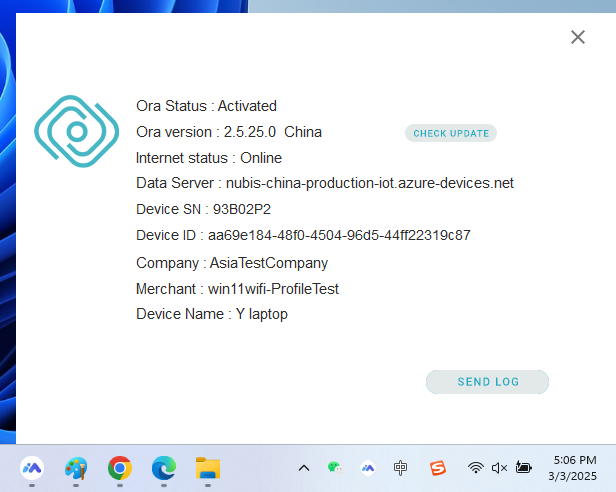This screenshot has height=492, width=616.
Task: Expand the hidden tray icons chevron
Action: tap(304, 468)
